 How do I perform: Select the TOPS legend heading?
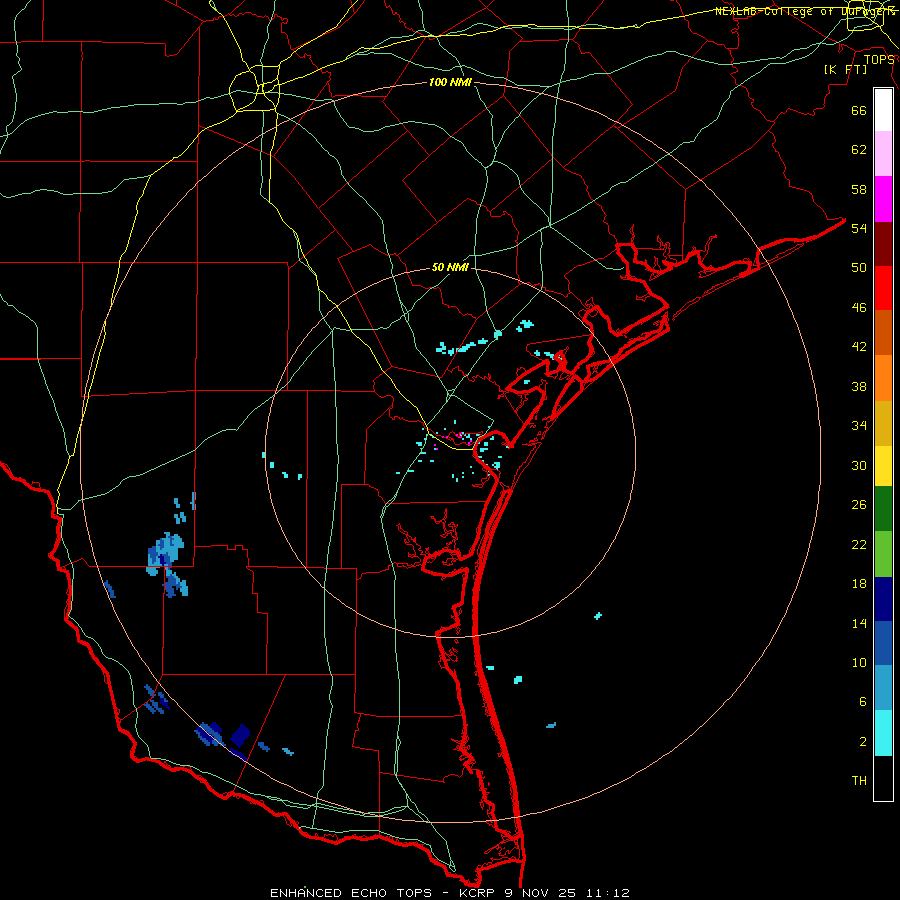pos(879,60)
